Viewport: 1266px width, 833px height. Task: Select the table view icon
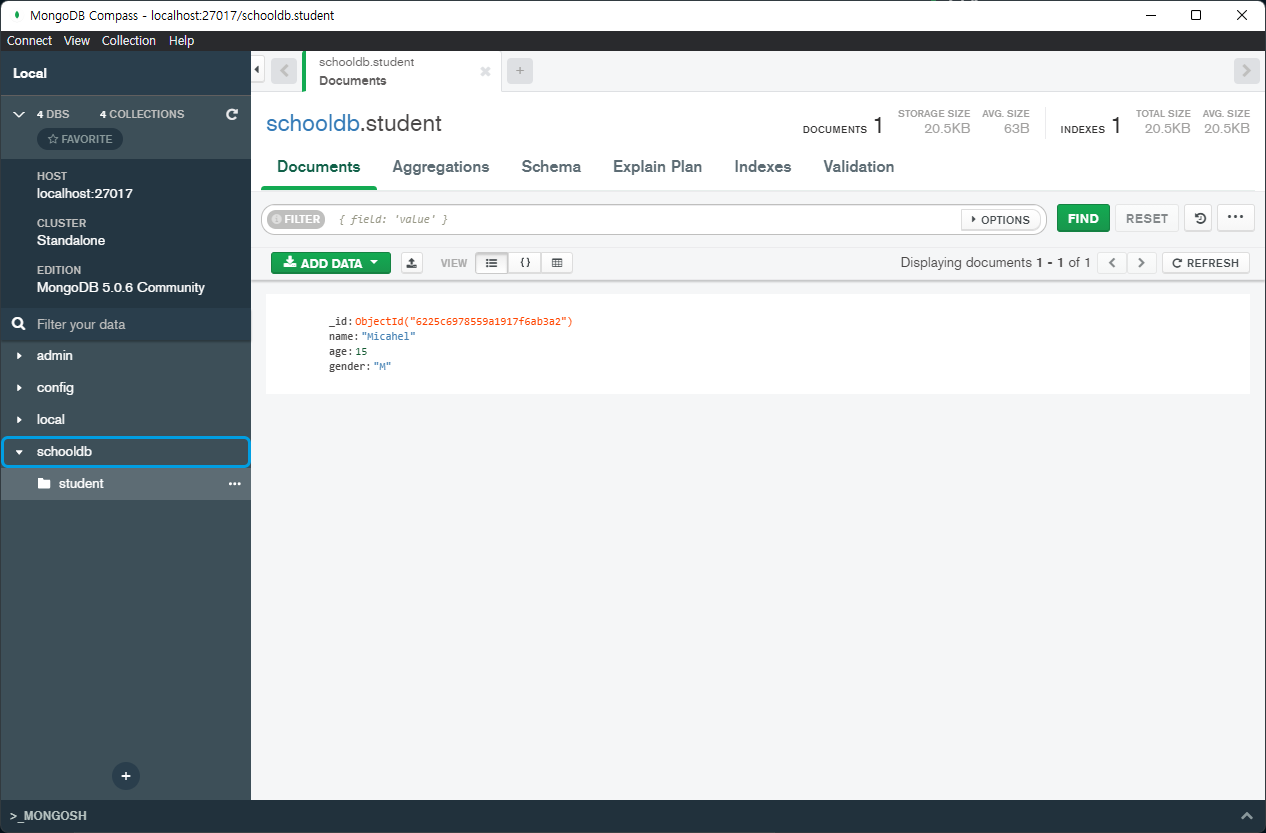556,262
